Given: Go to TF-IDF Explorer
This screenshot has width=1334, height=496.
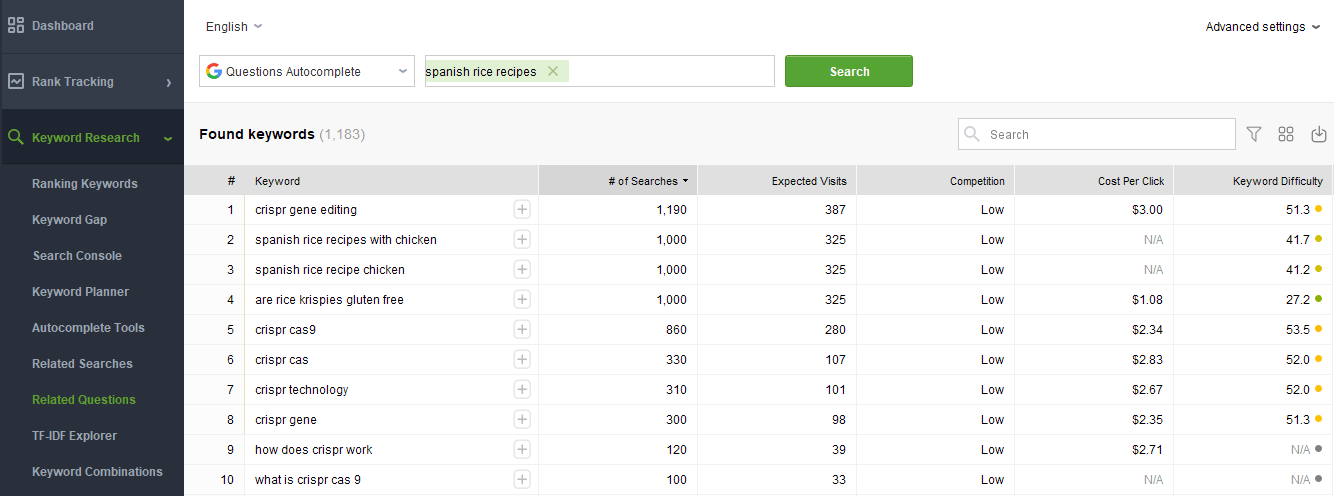Looking at the screenshot, I should (74, 436).
